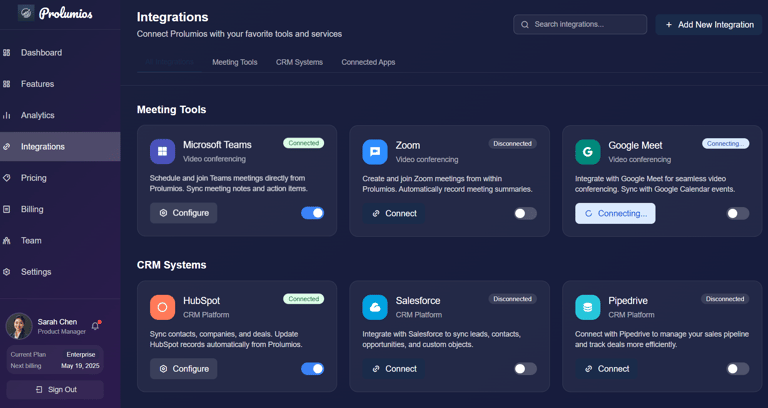Focus the Search integrations field
Image resolution: width=768 pixels, height=408 pixels.
[x=580, y=24]
